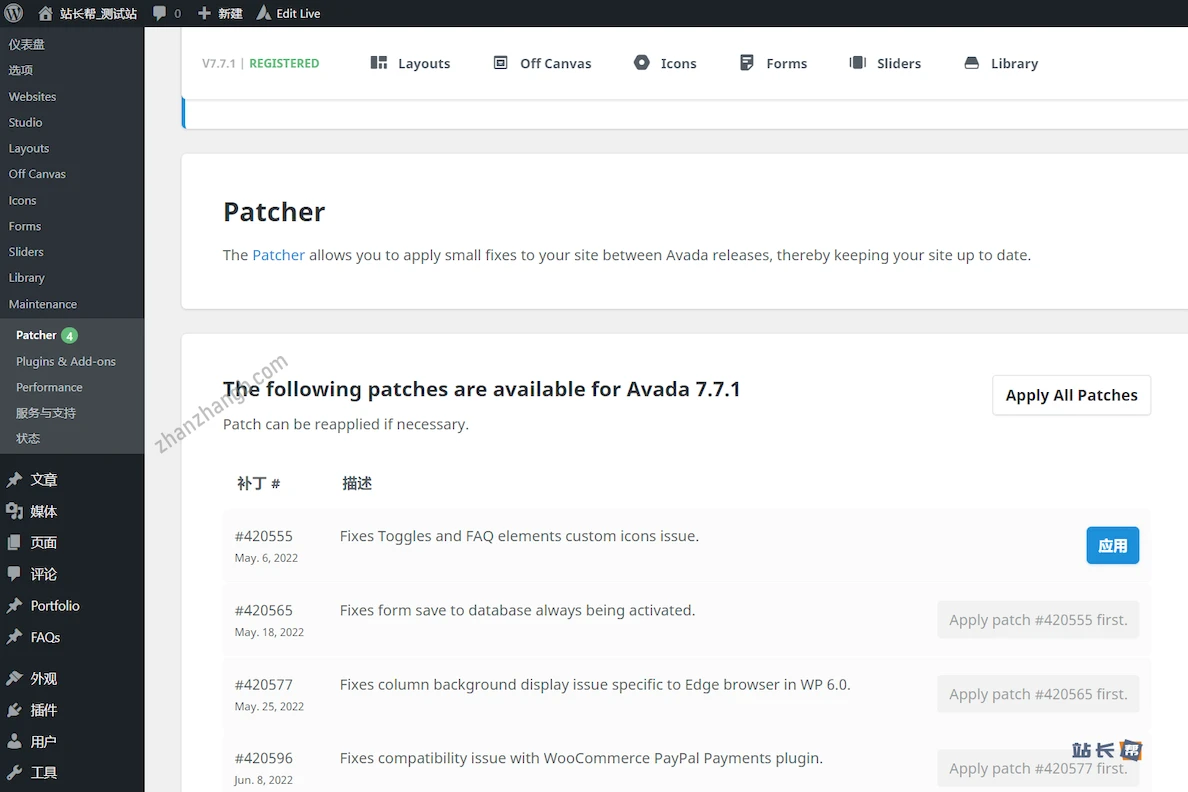The image size is (1188, 792).
Task: Select the Off Canvas icon in toolbar
Action: [x=501, y=63]
